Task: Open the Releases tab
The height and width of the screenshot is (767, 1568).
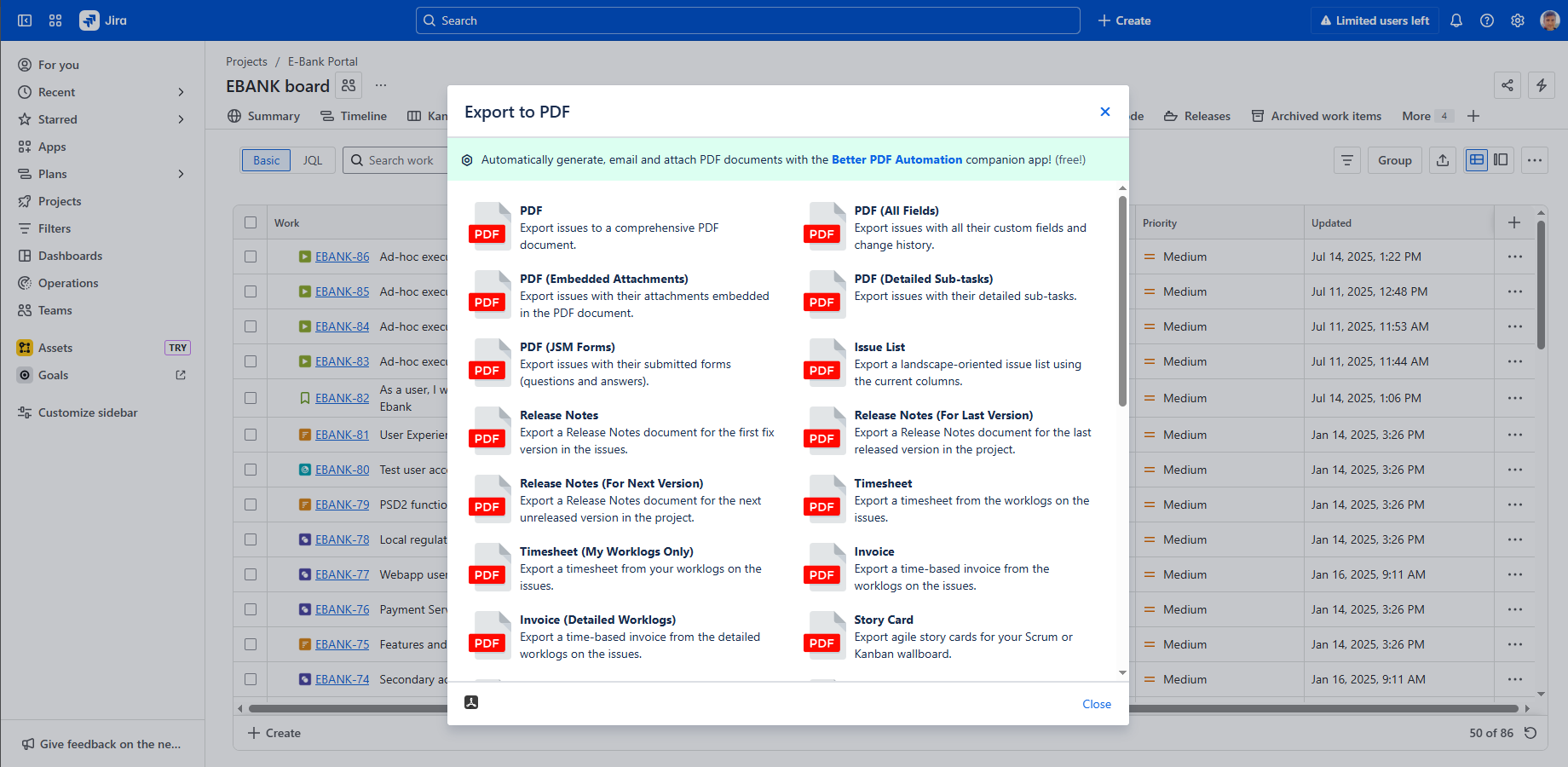Action: click(x=1197, y=116)
